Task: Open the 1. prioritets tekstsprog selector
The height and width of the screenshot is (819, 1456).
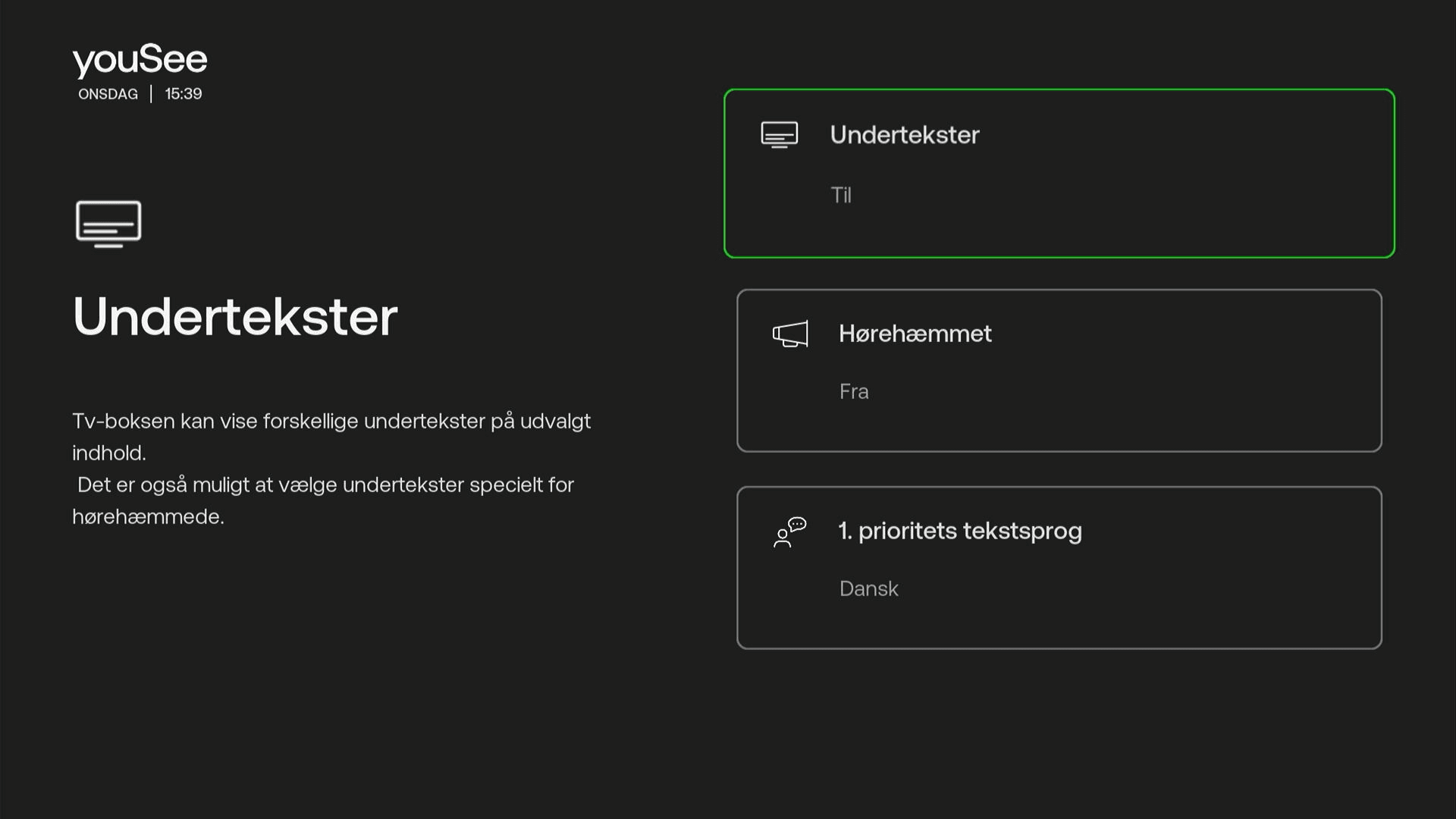Action: (x=1059, y=567)
